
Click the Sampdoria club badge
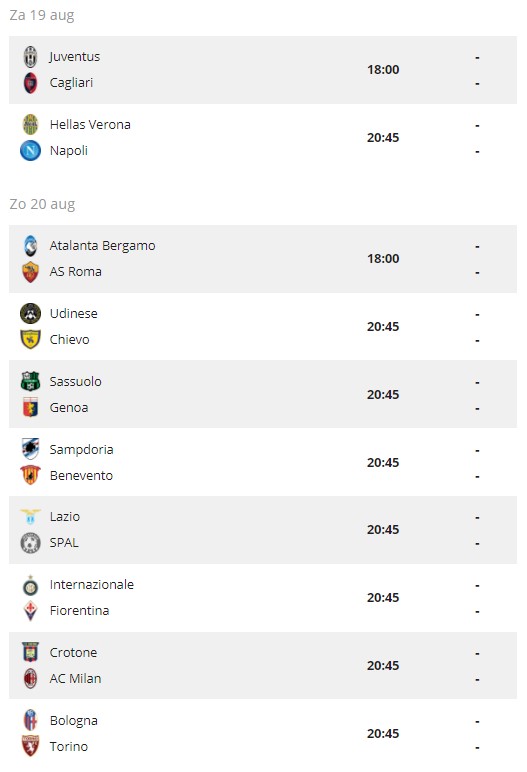tap(31, 450)
